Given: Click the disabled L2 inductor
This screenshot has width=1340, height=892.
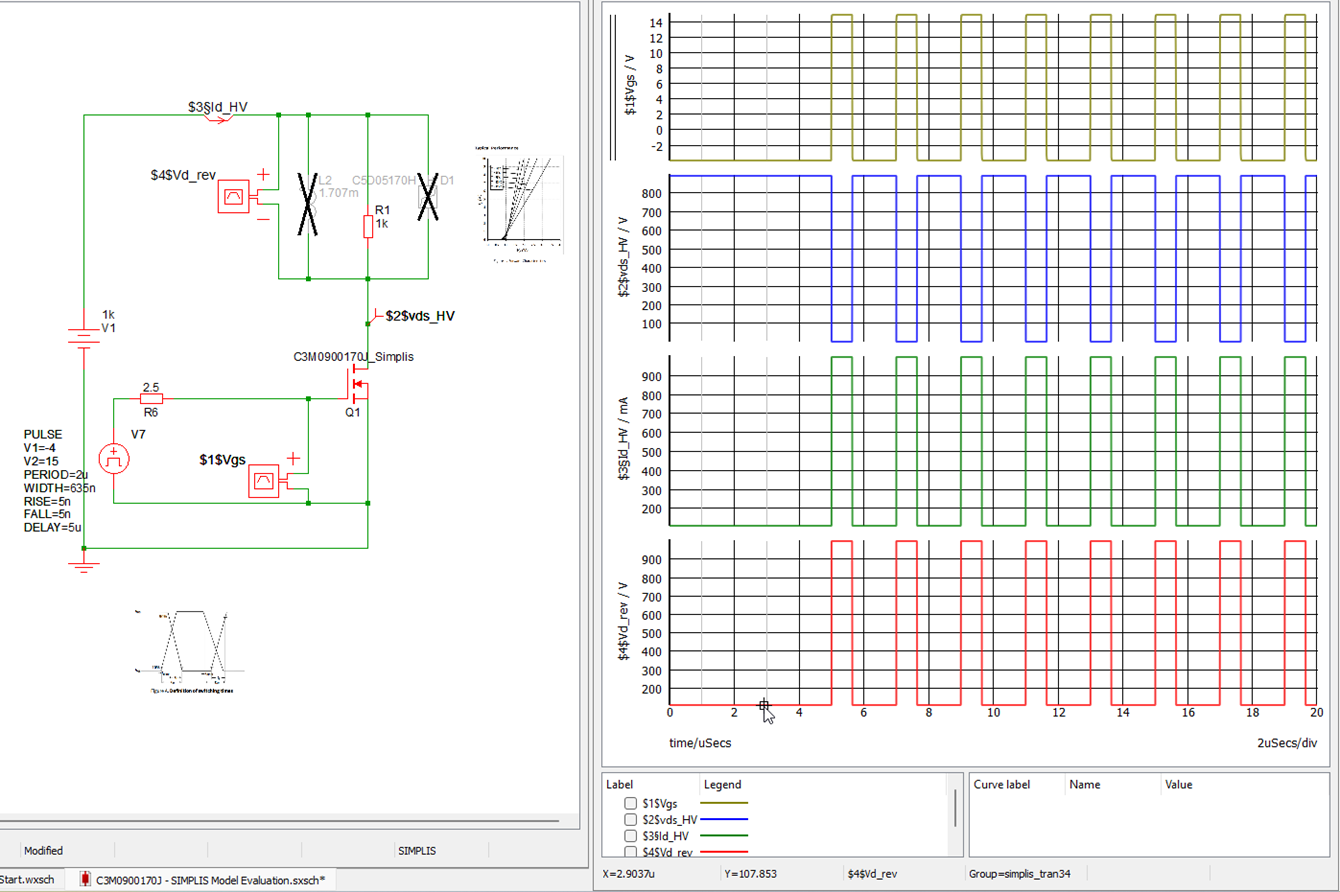Looking at the screenshot, I should click(x=308, y=201).
